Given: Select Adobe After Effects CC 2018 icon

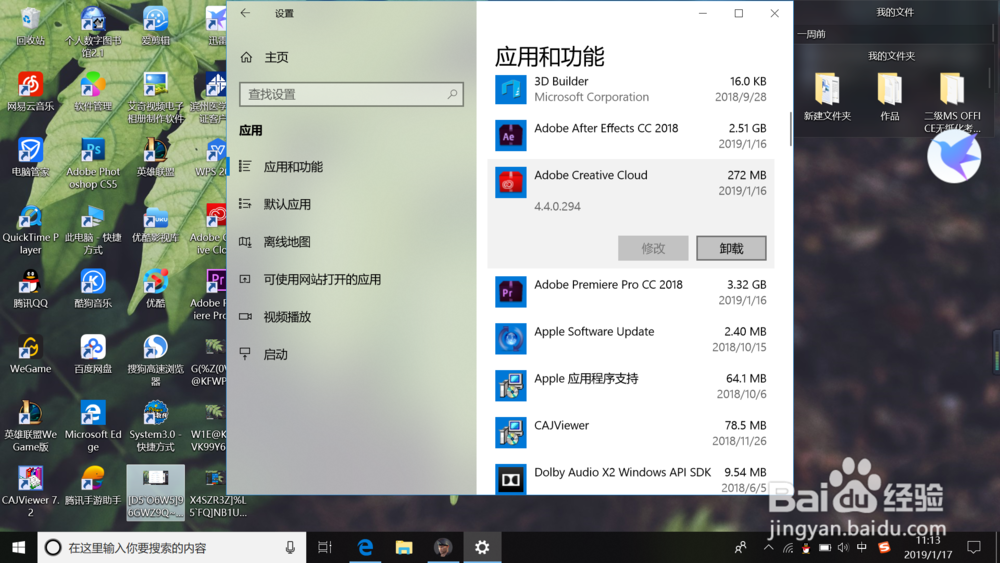Looking at the screenshot, I should [511, 136].
